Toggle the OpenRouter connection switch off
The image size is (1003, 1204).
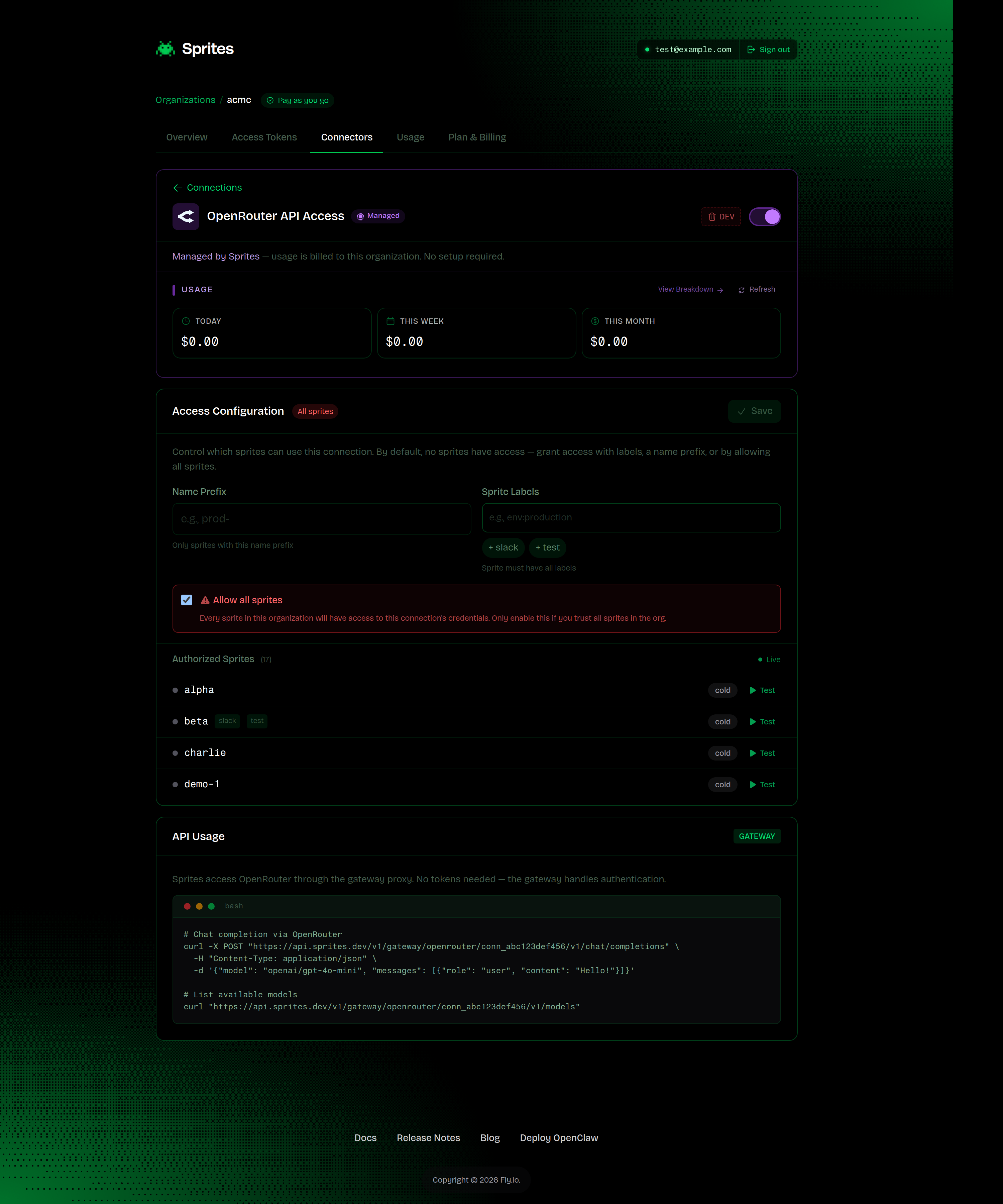(x=765, y=217)
